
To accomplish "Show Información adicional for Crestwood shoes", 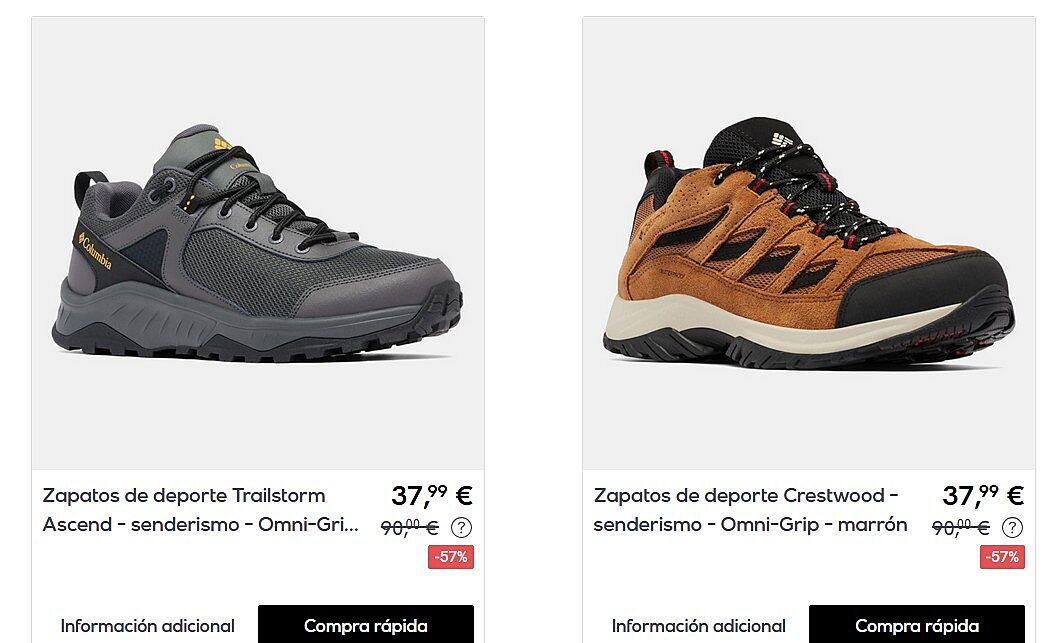I will click(x=698, y=626).
